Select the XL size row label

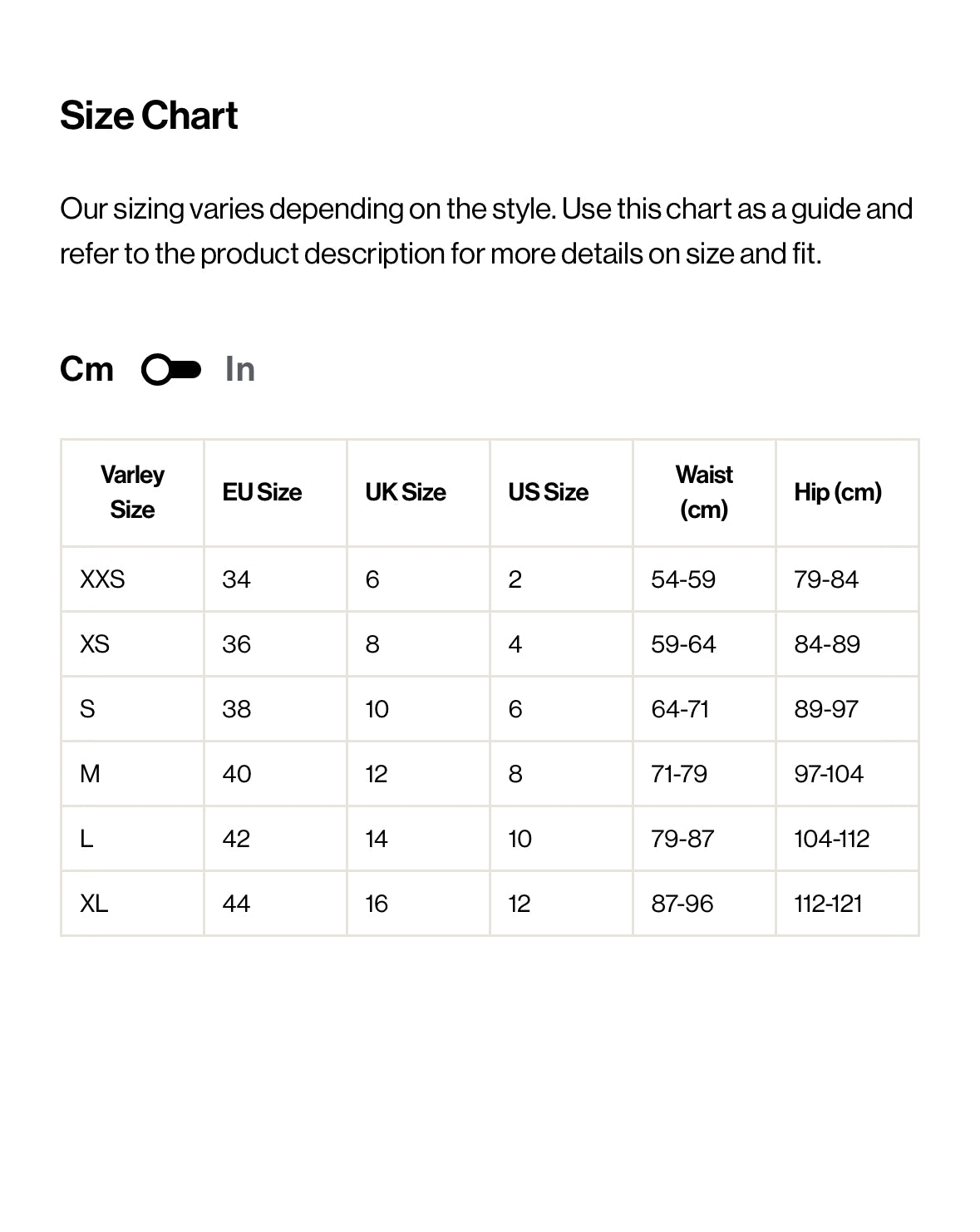click(94, 904)
